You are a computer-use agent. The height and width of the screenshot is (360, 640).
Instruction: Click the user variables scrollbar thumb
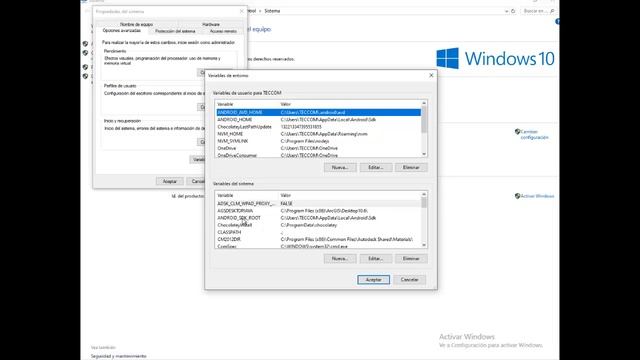tap(424, 120)
